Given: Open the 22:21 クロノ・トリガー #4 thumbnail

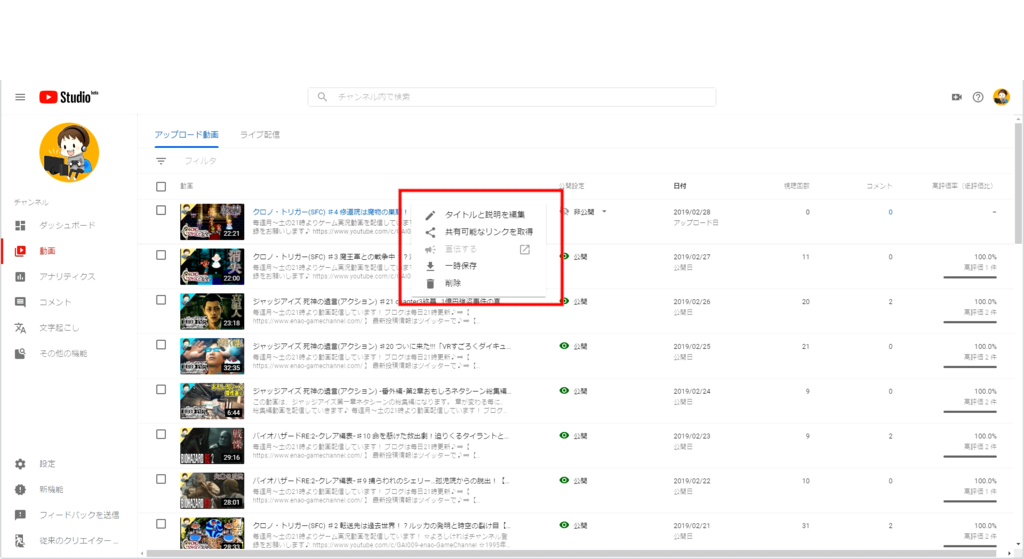Looking at the screenshot, I should (212, 222).
